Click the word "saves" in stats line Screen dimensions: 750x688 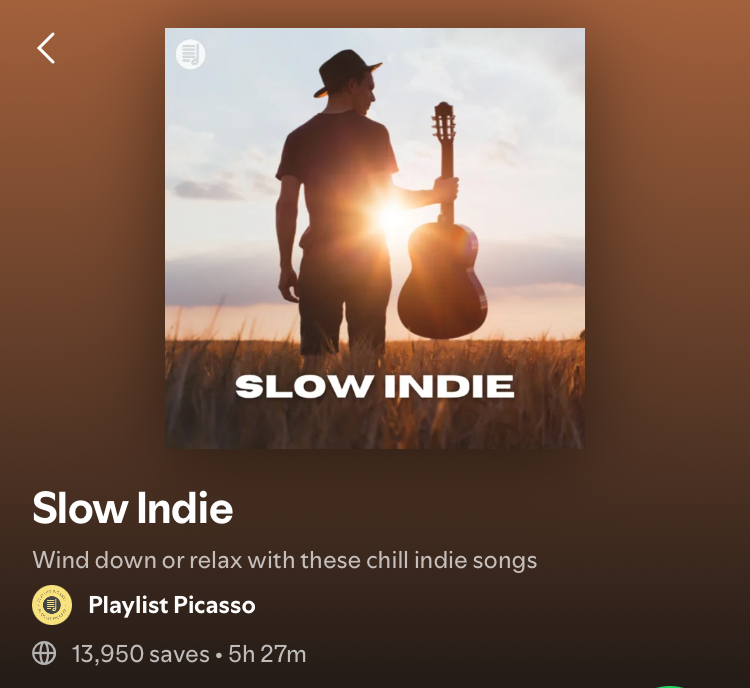[x=179, y=655]
